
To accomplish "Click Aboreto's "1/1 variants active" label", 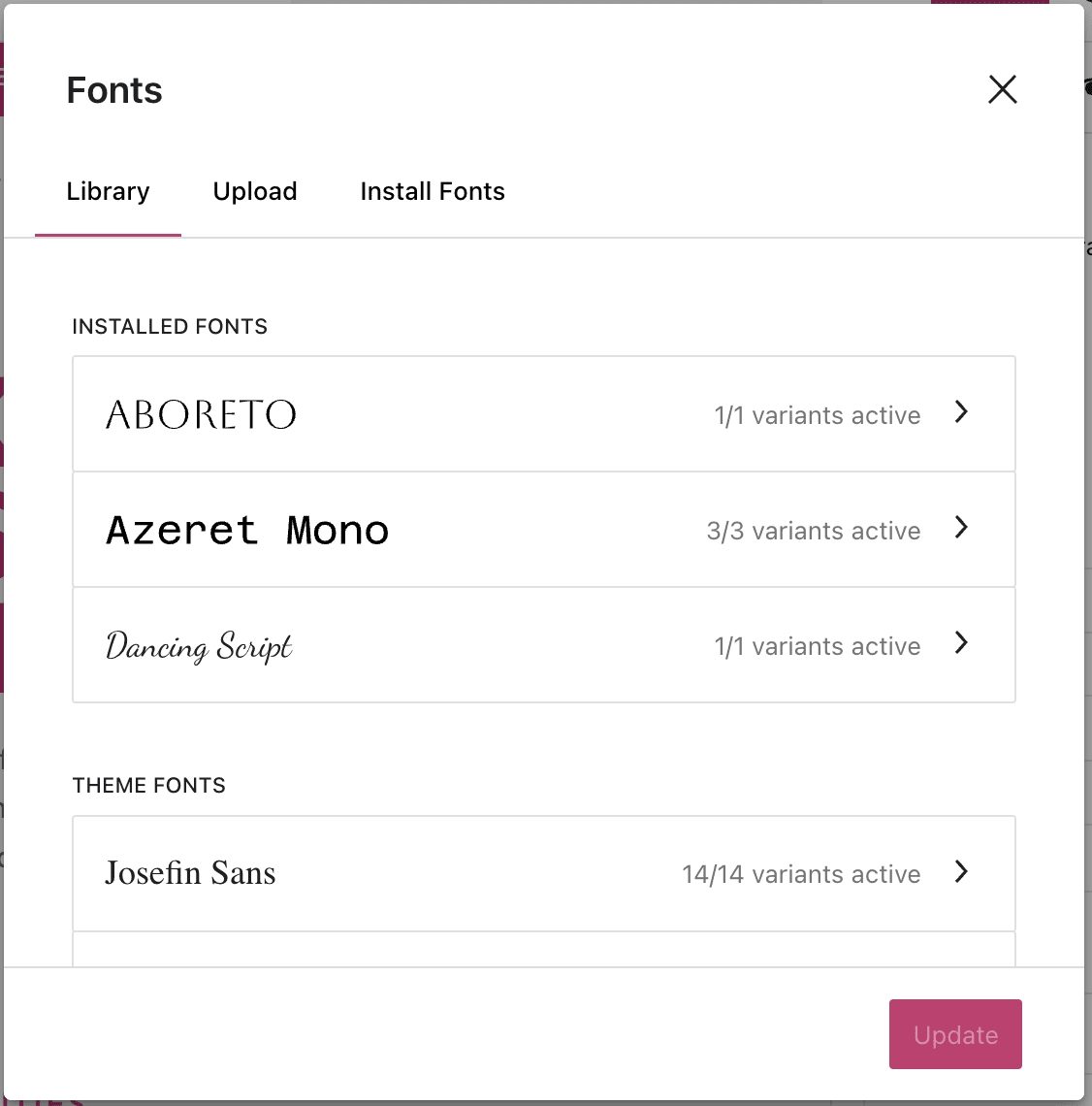I will point(817,416).
